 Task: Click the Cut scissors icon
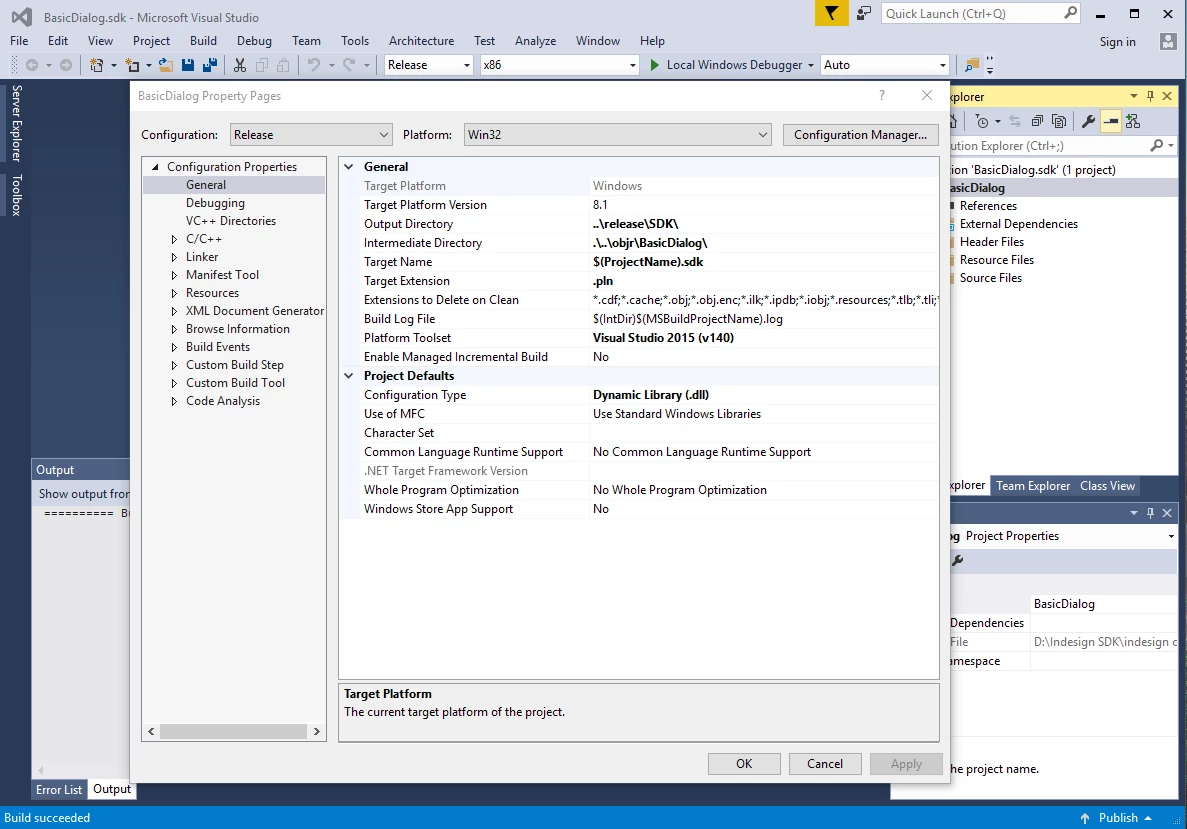tap(240, 65)
